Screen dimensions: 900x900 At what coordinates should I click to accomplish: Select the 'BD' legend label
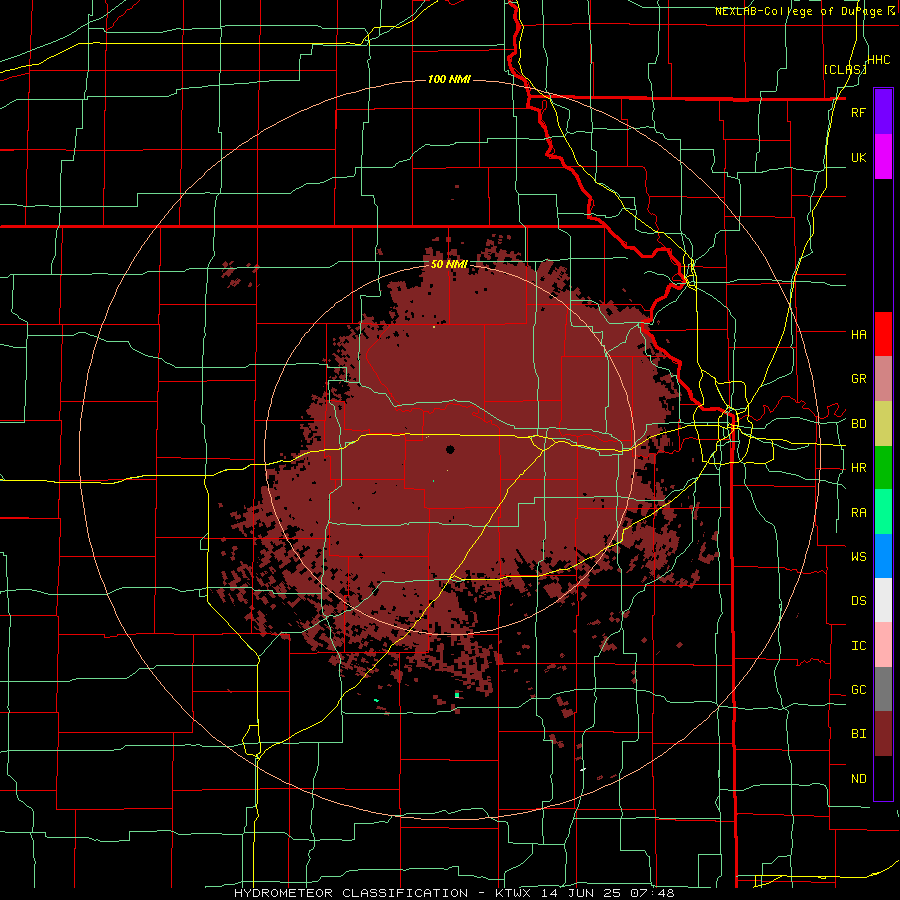(858, 424)
